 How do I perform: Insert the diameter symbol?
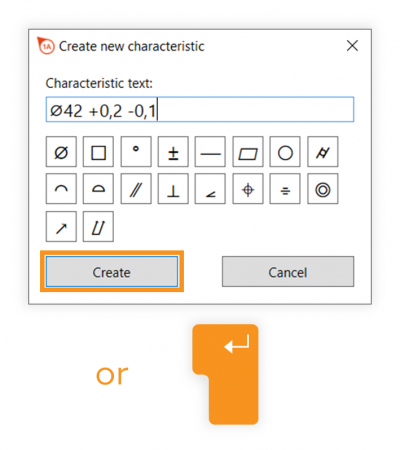(x=61, y=152)
